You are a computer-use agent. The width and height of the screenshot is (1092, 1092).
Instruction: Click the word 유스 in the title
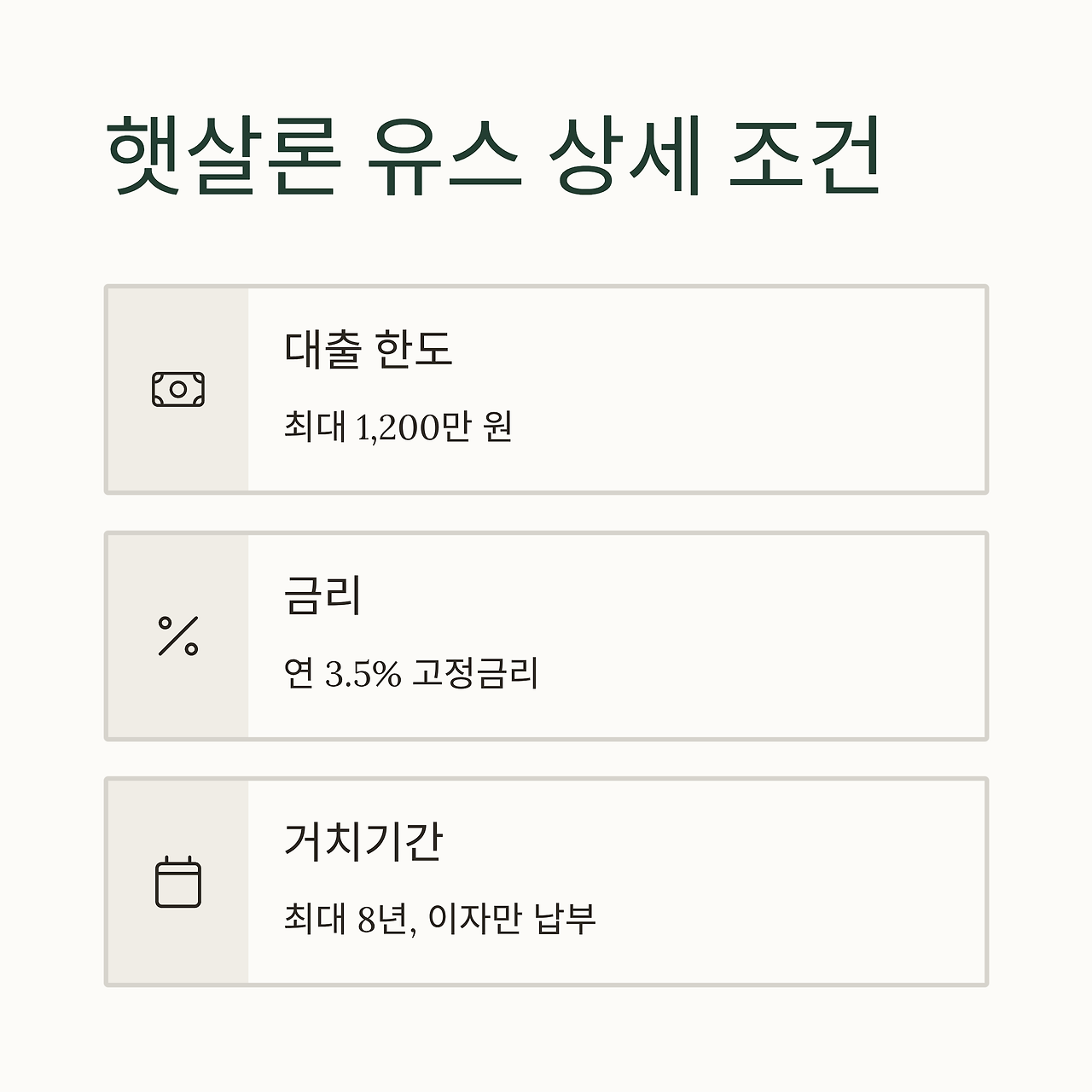tap(444, 157)
